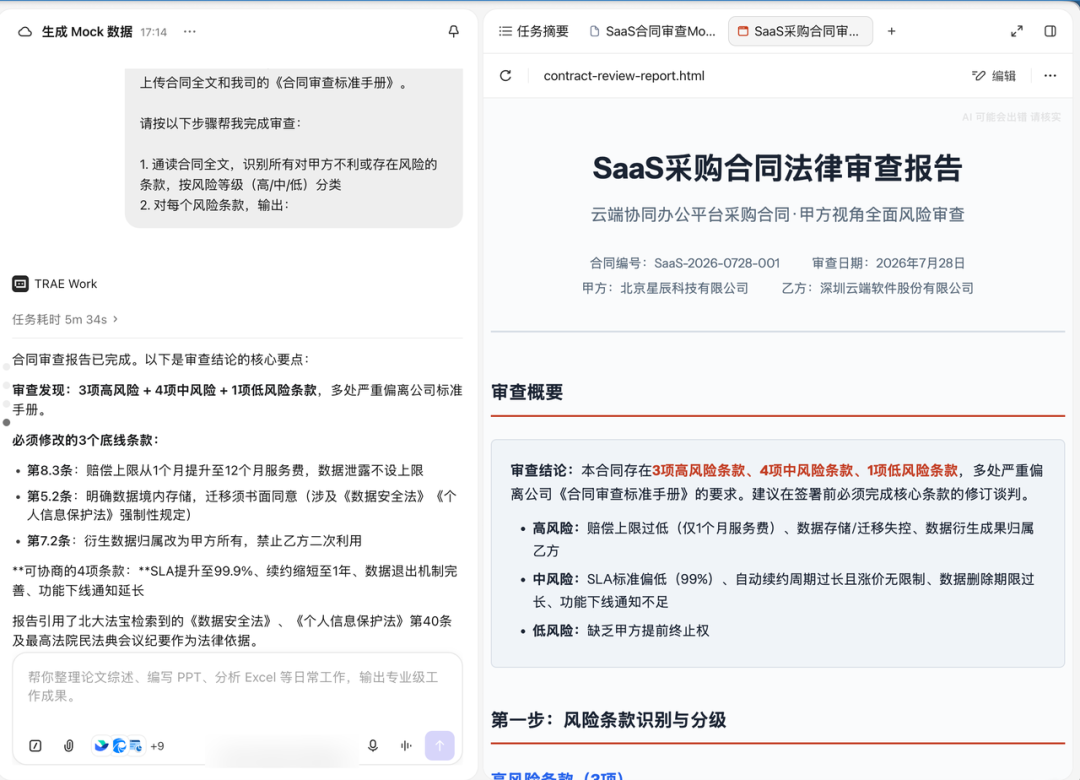1080x780 pixels.
Task: Click 甲方：北京星辰科技有限公司
Action: [x=665, y=288]
